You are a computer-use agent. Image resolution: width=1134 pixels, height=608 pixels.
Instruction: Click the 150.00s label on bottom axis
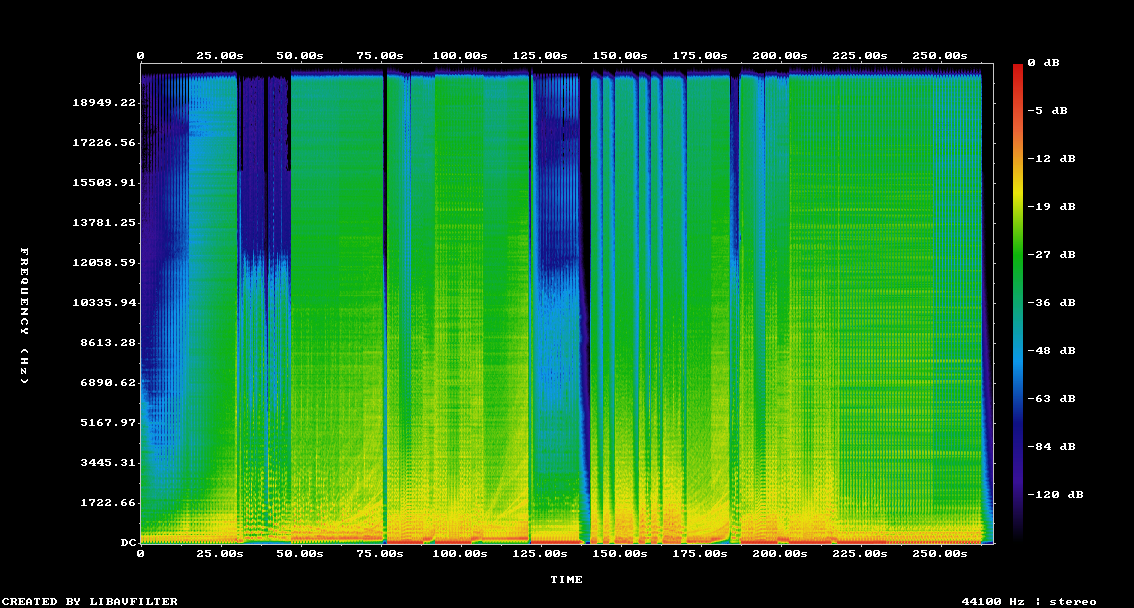click(620, 554)
